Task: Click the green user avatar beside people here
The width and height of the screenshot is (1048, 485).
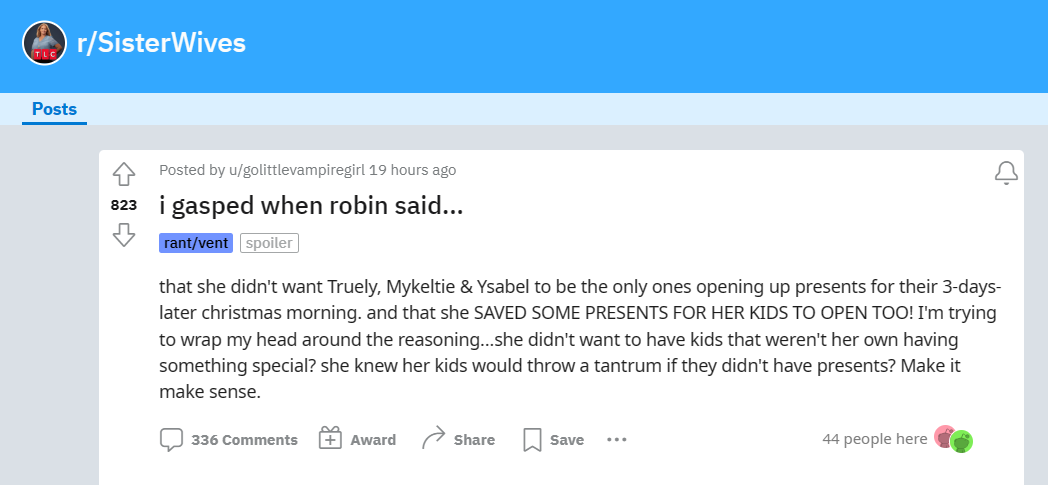Action: click(962, 441)
